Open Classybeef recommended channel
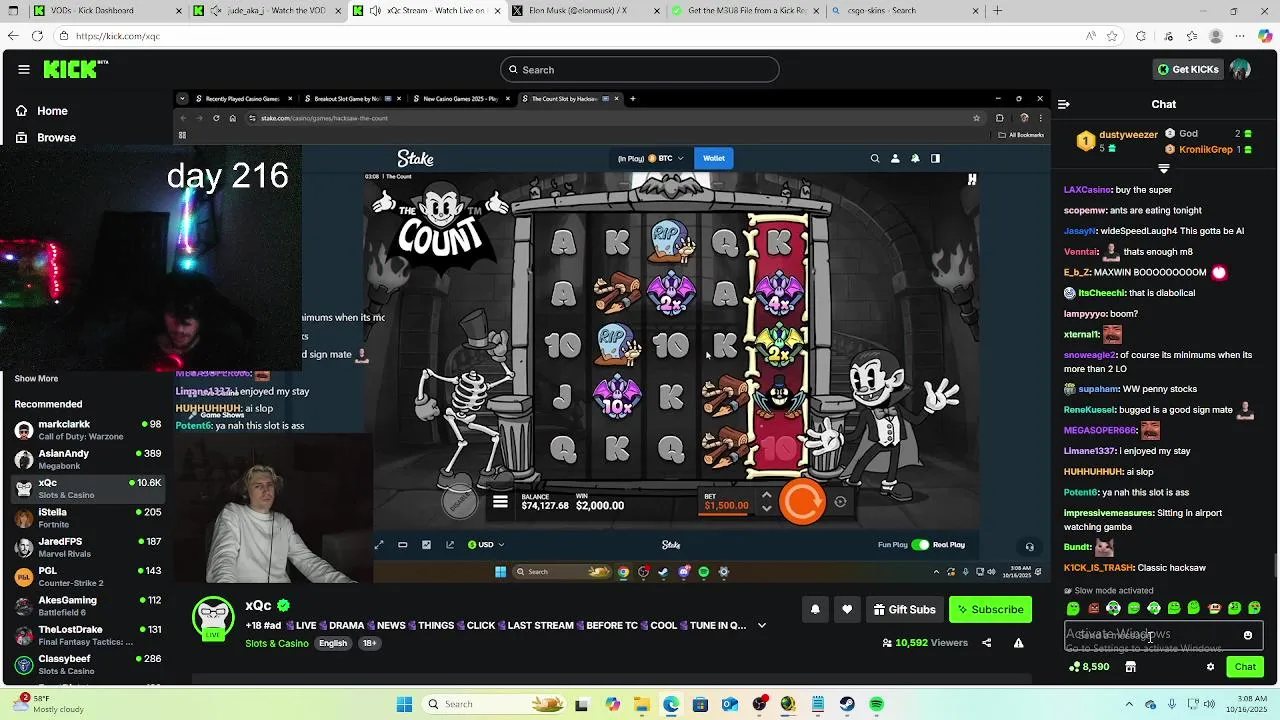1280x720 pixels. pos(88,664)
